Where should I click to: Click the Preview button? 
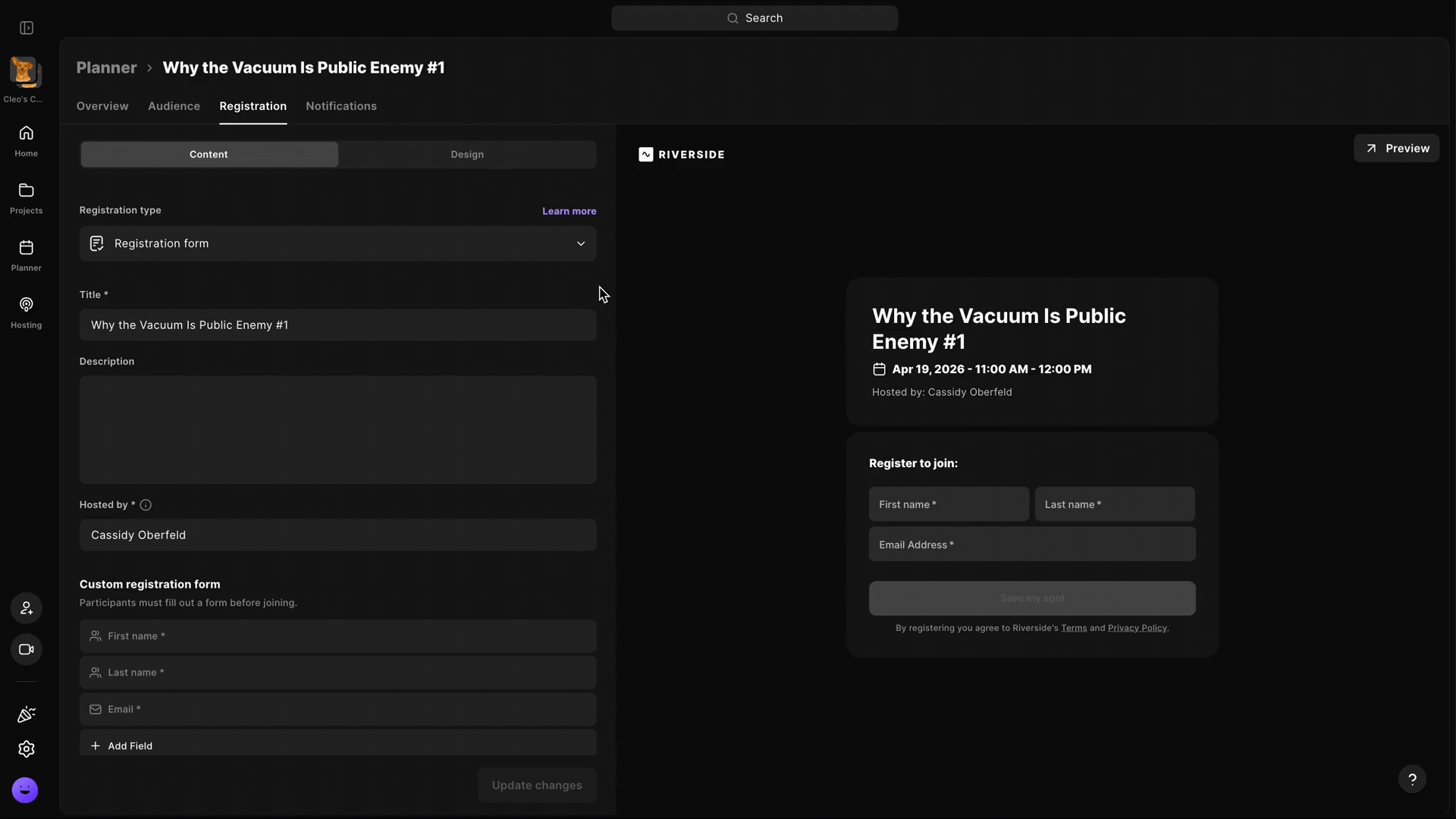[x=1396, y=149]
